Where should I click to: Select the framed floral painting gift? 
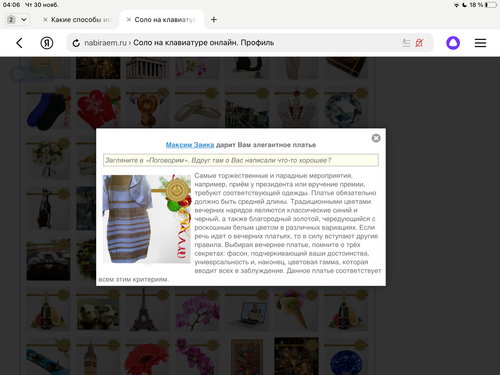coord(247,357)
